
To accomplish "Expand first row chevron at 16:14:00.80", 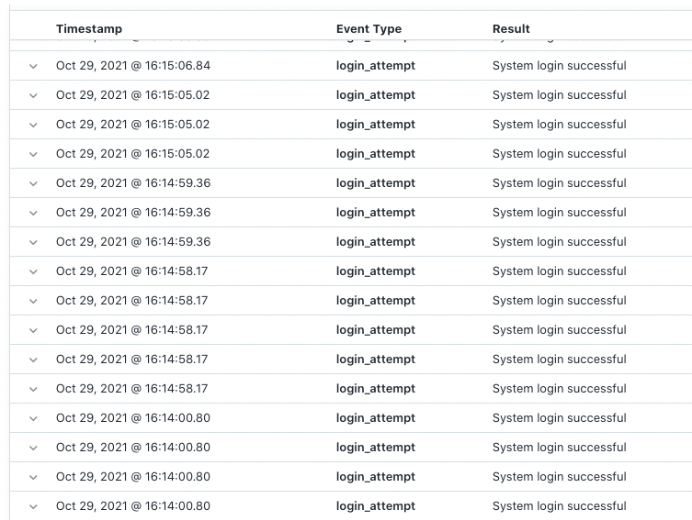I will (33, 418).
